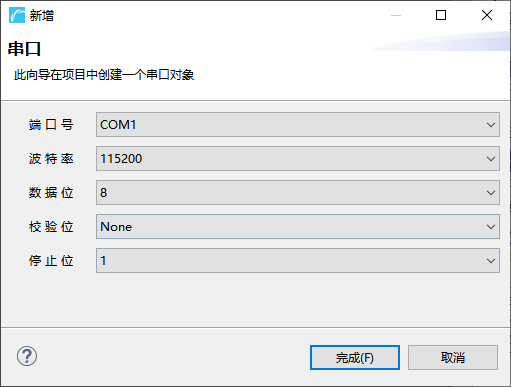
Task: Open the 115200 baud rate combo box
Action: [x=298, y=159]
